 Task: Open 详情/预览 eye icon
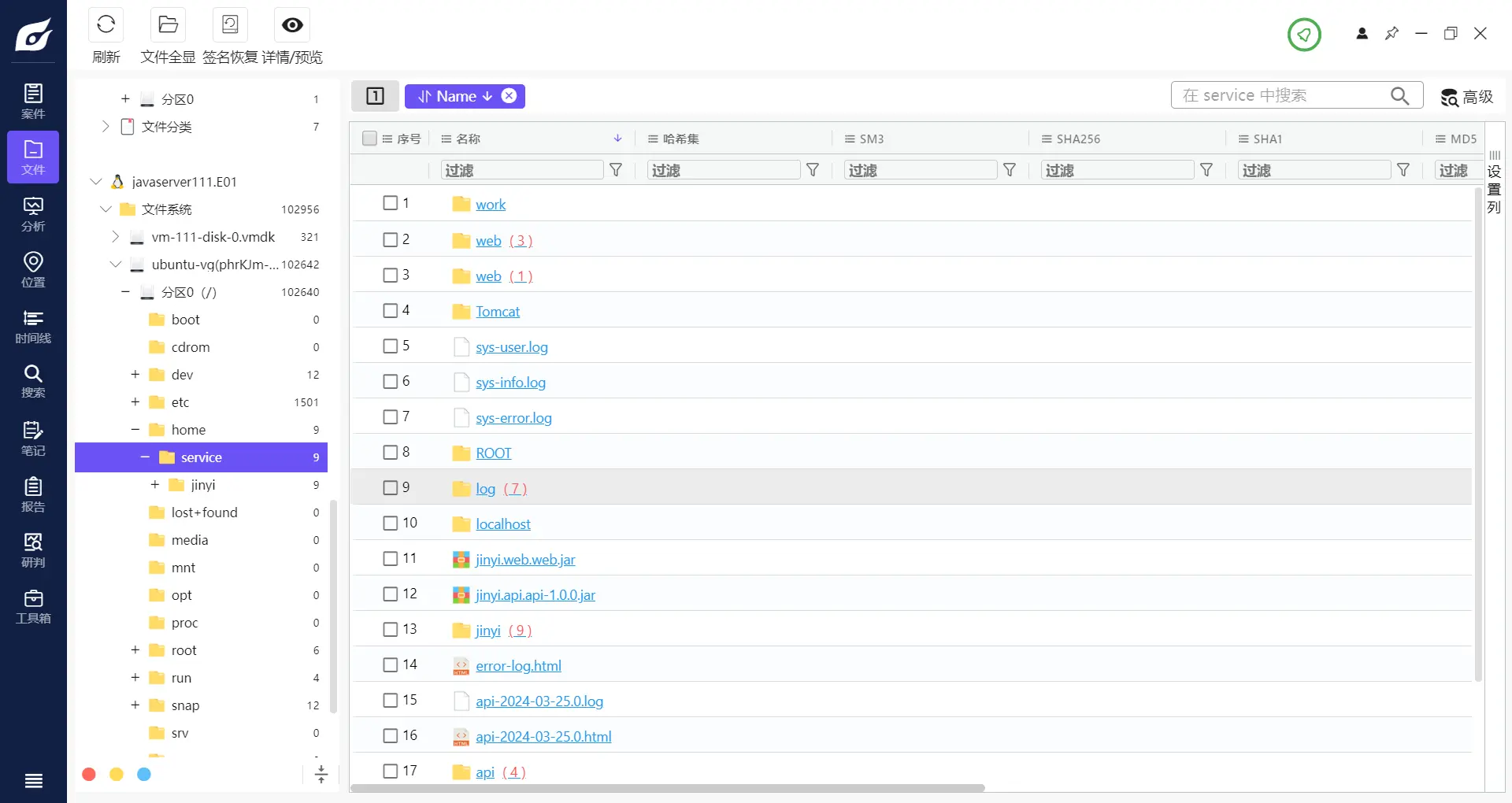(x=292, y=25)
